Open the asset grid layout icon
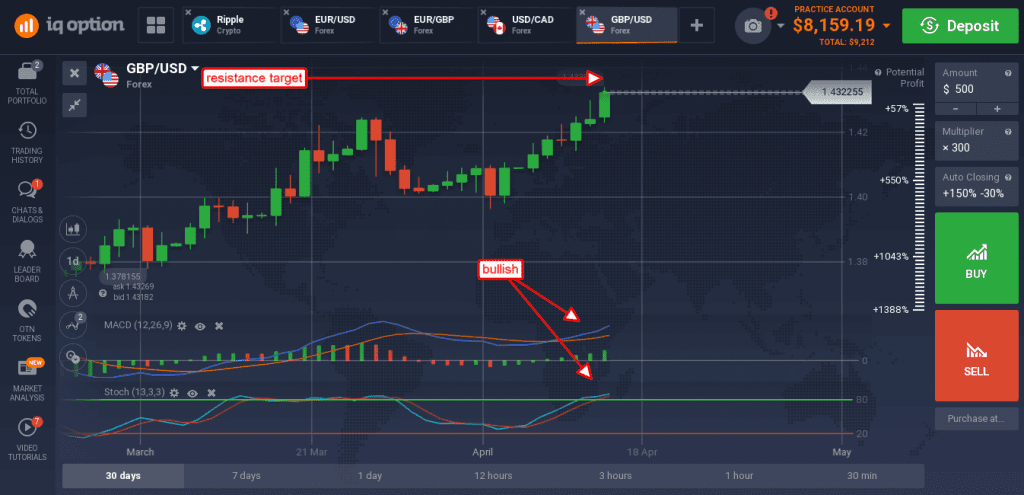Screen dimensions: 1024x495 click(156, 25)
